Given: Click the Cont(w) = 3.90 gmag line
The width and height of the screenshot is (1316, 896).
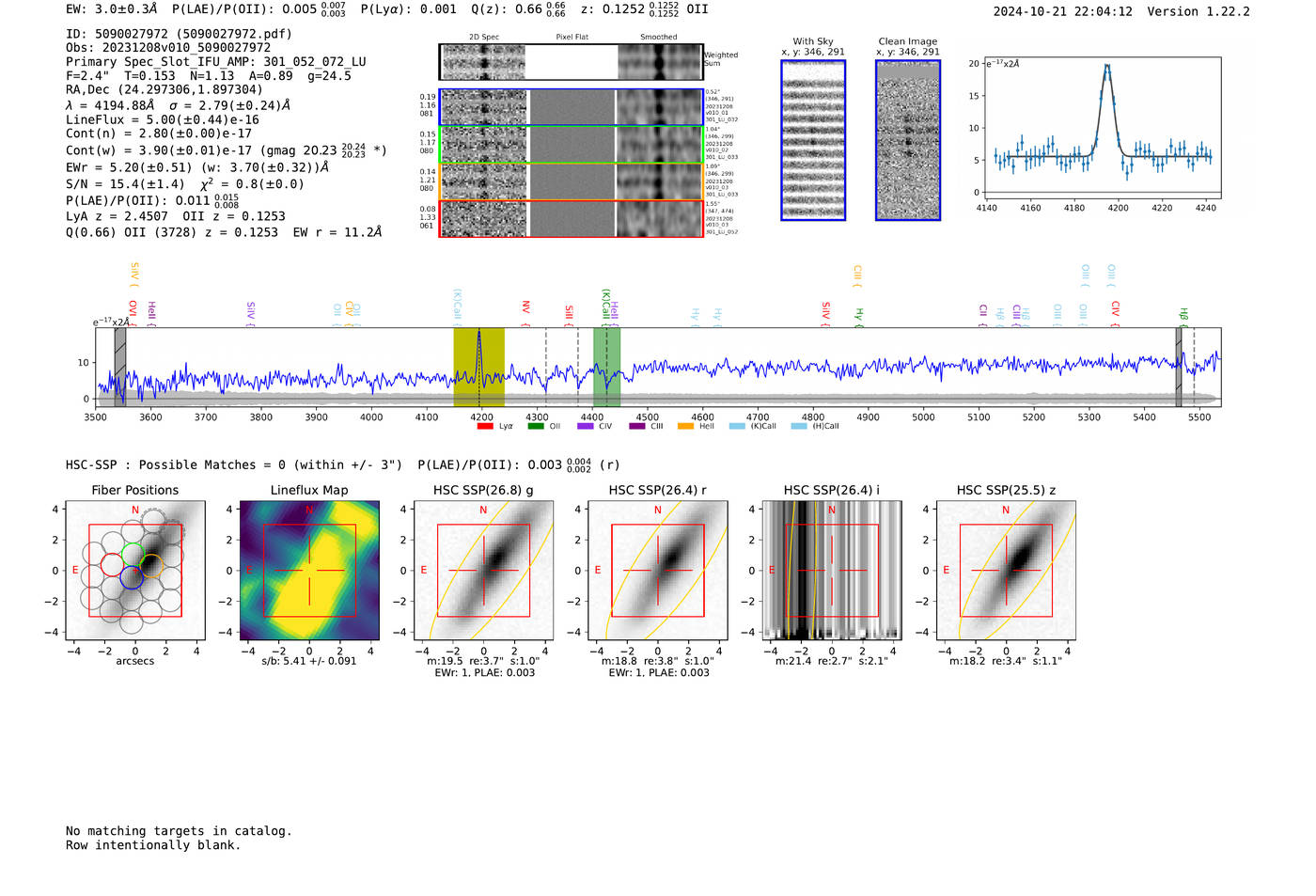Looking at the screenshot, I should (227, 149).
